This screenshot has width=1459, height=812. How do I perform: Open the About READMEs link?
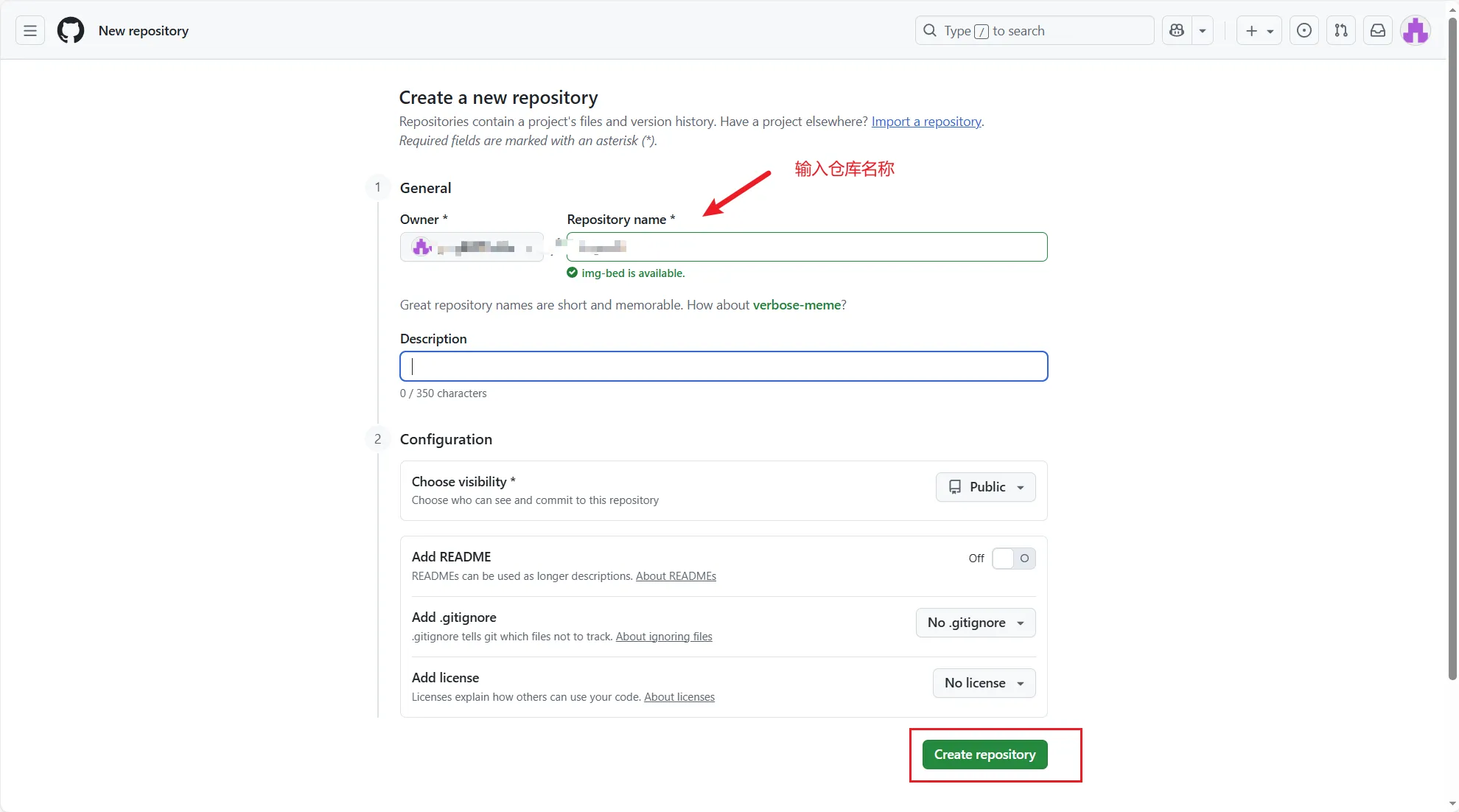(x=676, y=576)
